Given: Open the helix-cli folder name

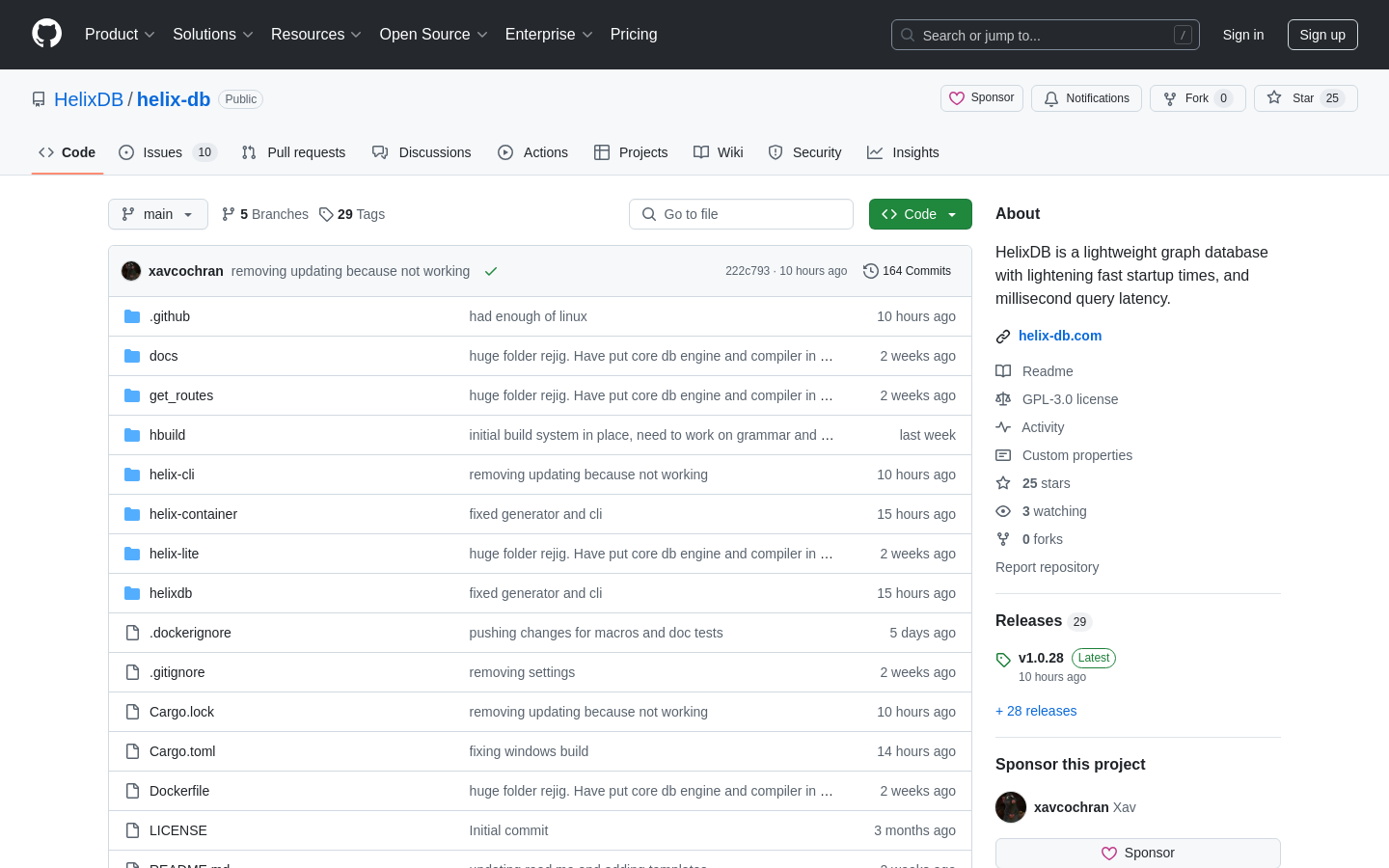Looking at the screenshot, I should [x=172, y=475].
